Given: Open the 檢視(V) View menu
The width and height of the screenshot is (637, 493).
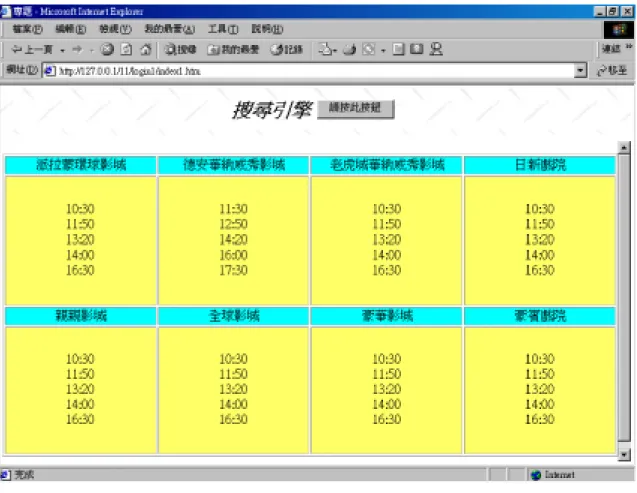Looking at the screenshot, I should pyautogui.click(x=115, y=29).
